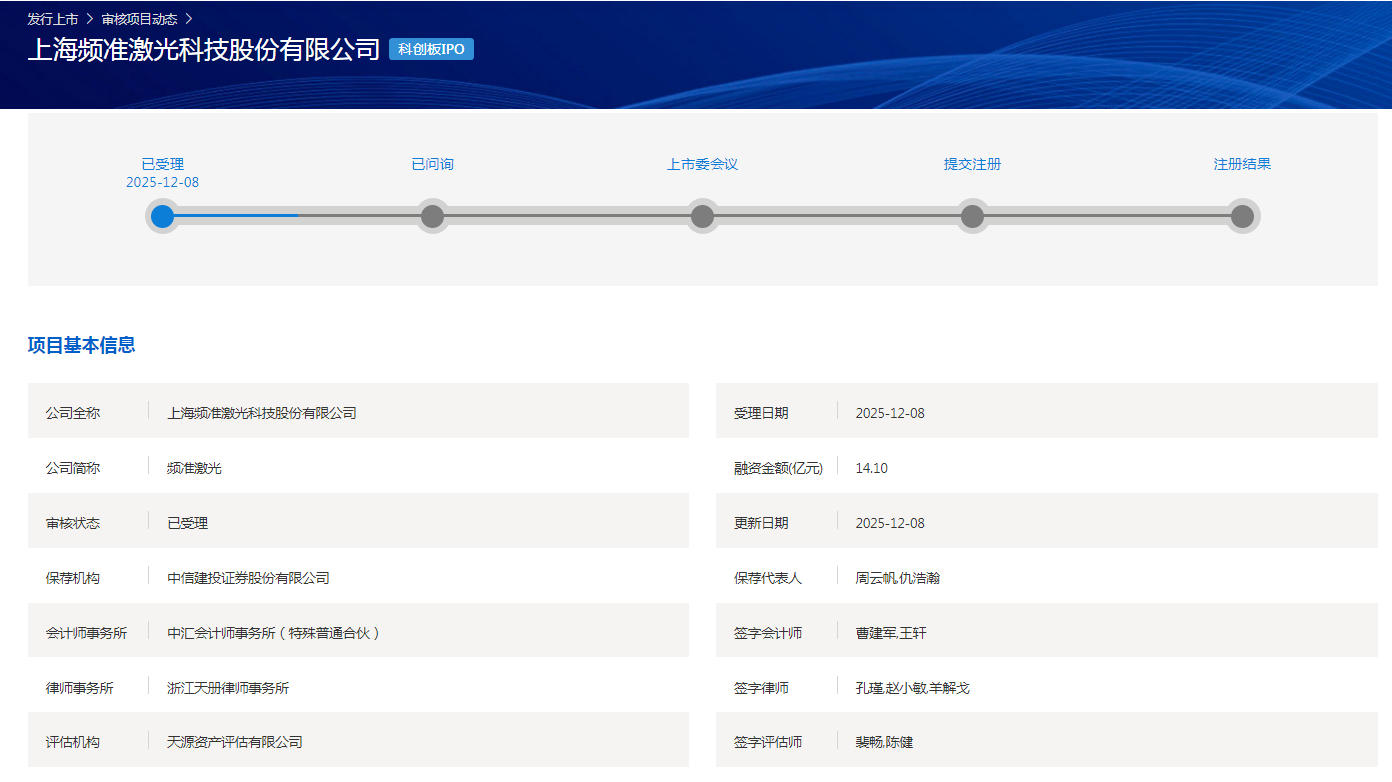Screen dimensions: 1392x782
Task: Click sponsor name 中信建投证券股份有限公司
Action: [x=248, y=578]
